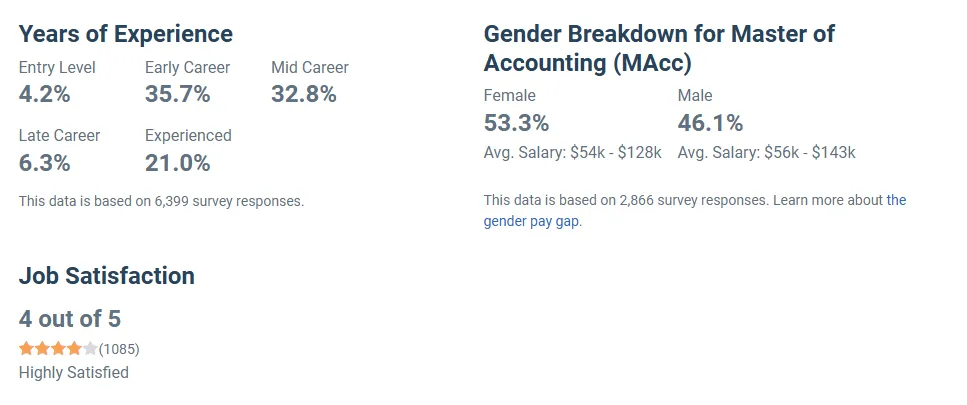967x405 pixels.
Task: Select the Late Career 6.3% figure
Action: [45, 163]
